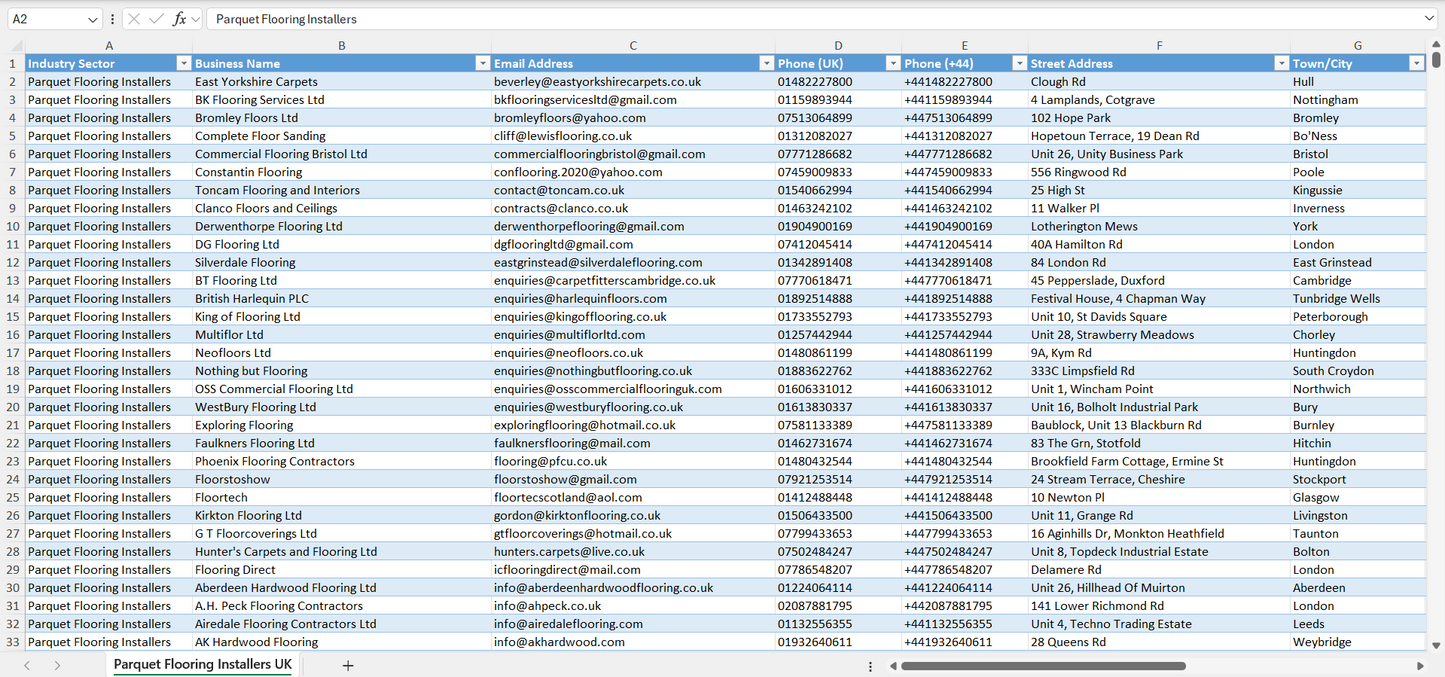The image size is (1445, 677).
Task: Click the previous sheet navigation arrow
Action: pyautogui.click(x=27, y=665)
